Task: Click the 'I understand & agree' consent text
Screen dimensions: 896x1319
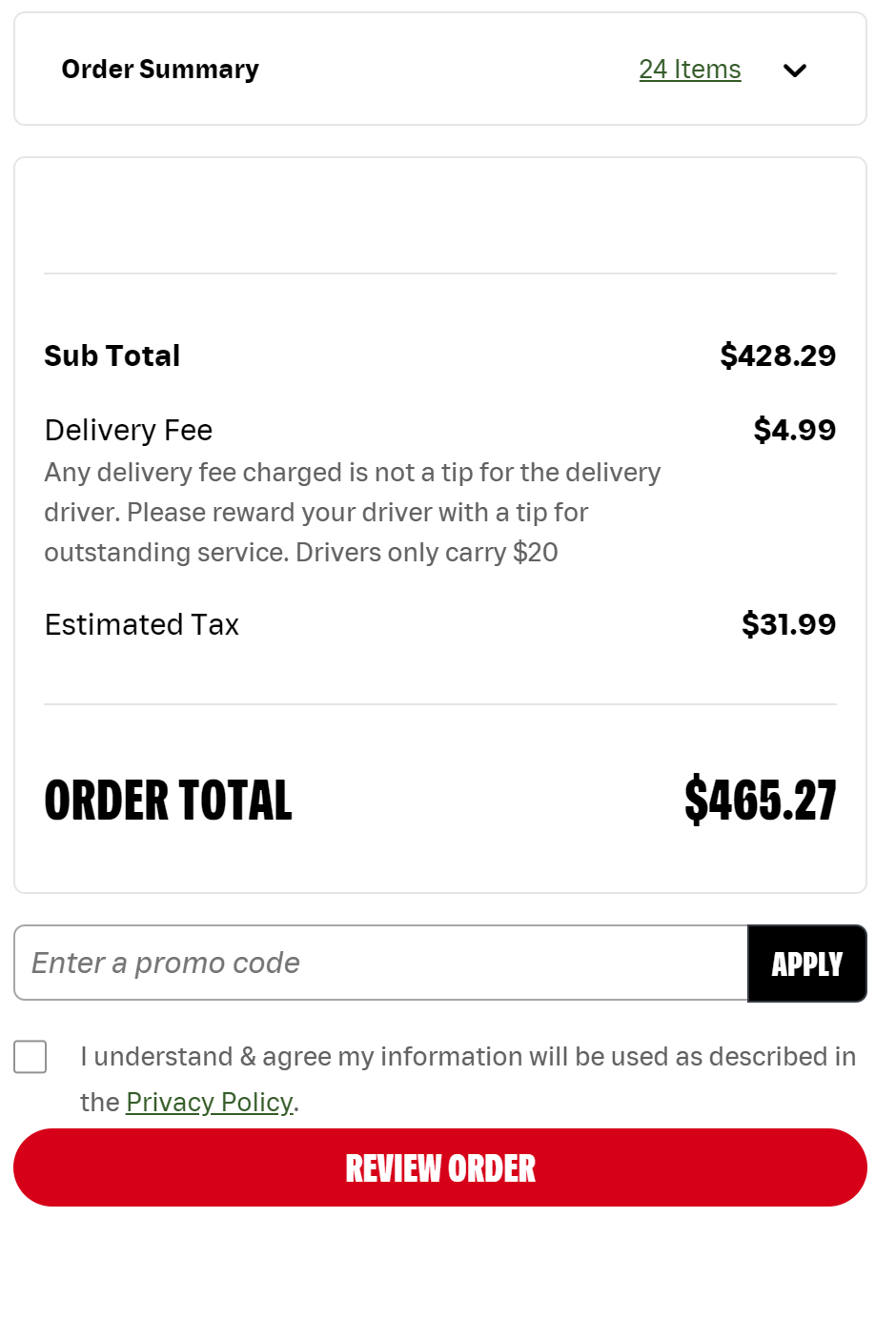Action: coord(467,1057)
